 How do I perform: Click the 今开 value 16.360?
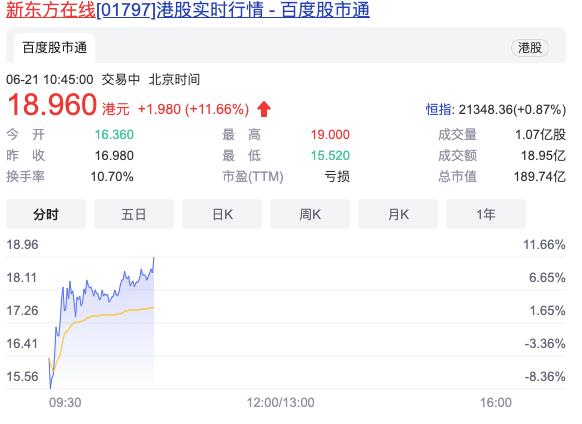pyautogui.click(x=114, y=134)
